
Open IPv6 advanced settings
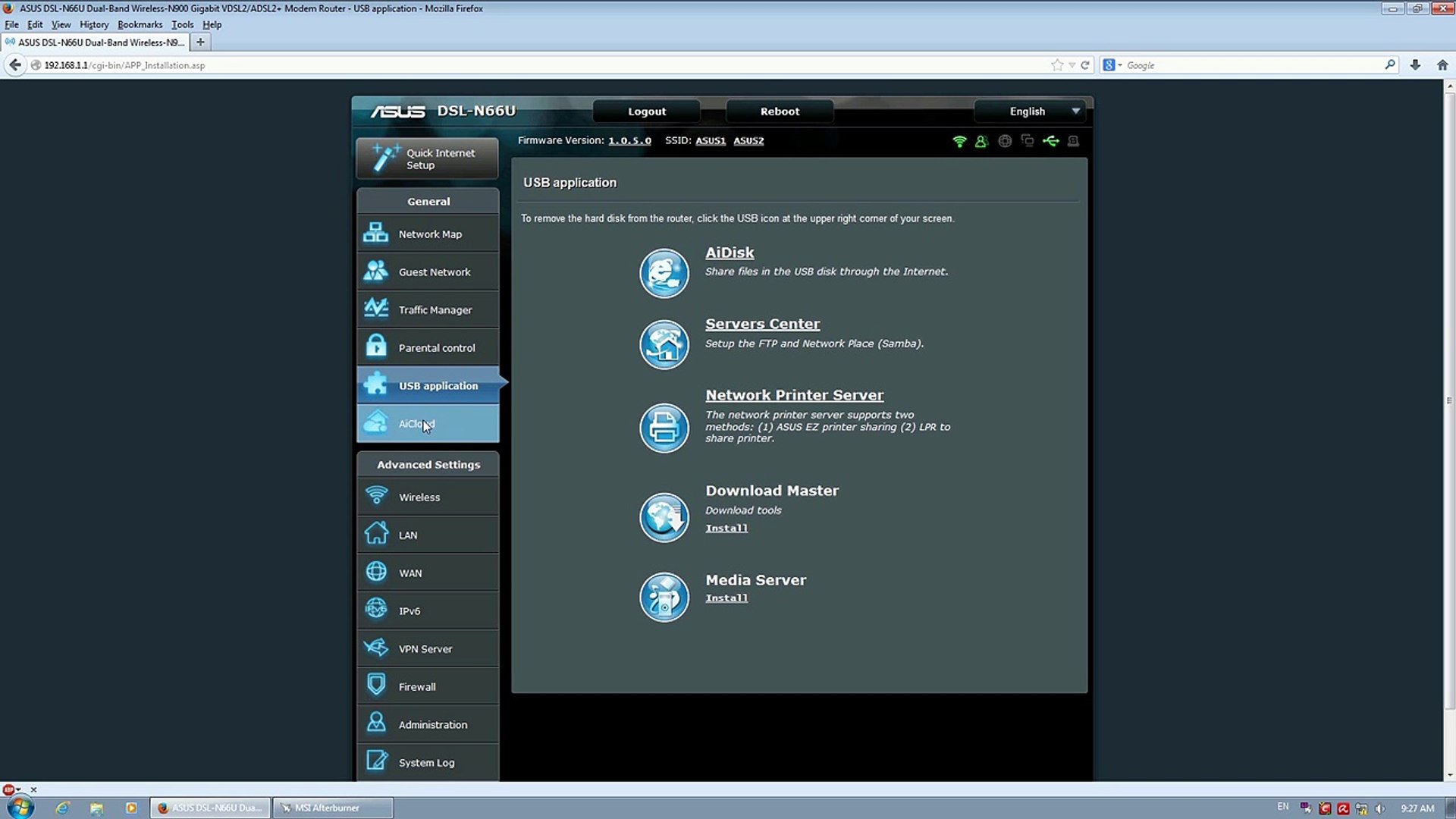pos(428,610)
